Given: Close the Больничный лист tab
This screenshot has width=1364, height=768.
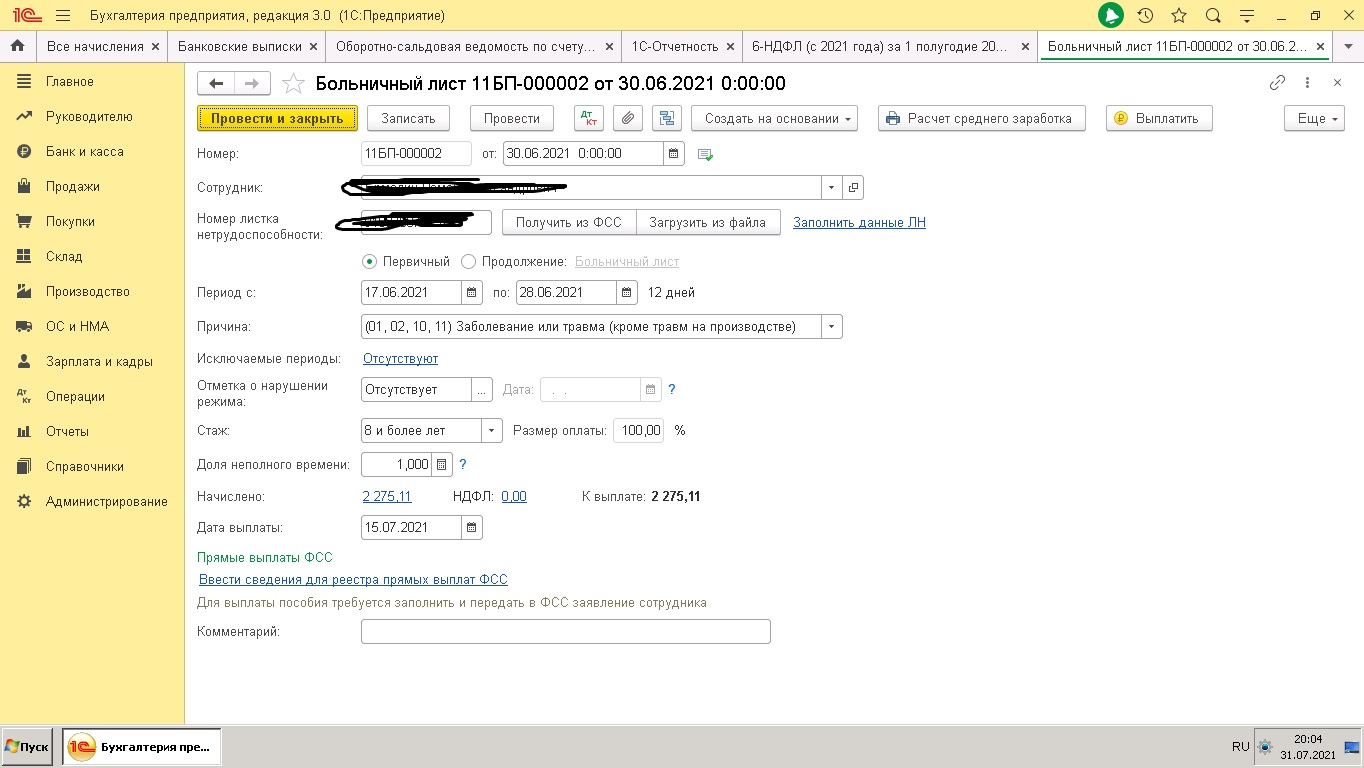Looking at the screenshot, I should pos(1321,46).
